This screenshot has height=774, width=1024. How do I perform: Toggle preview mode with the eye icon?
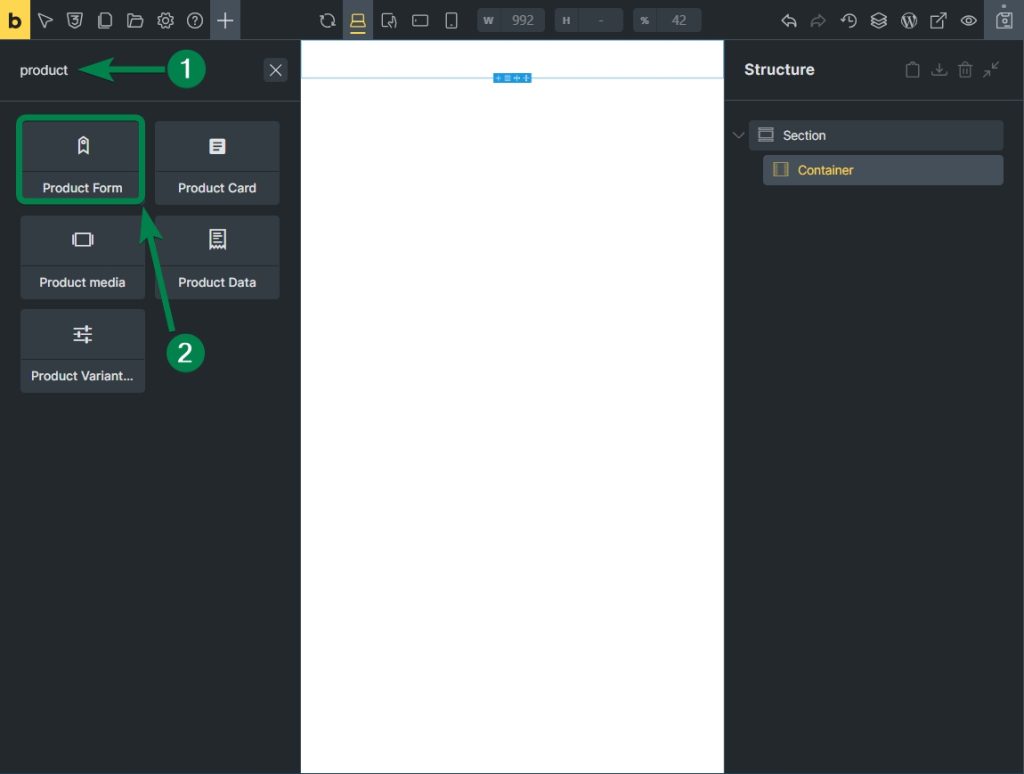(x=968, y=20)
